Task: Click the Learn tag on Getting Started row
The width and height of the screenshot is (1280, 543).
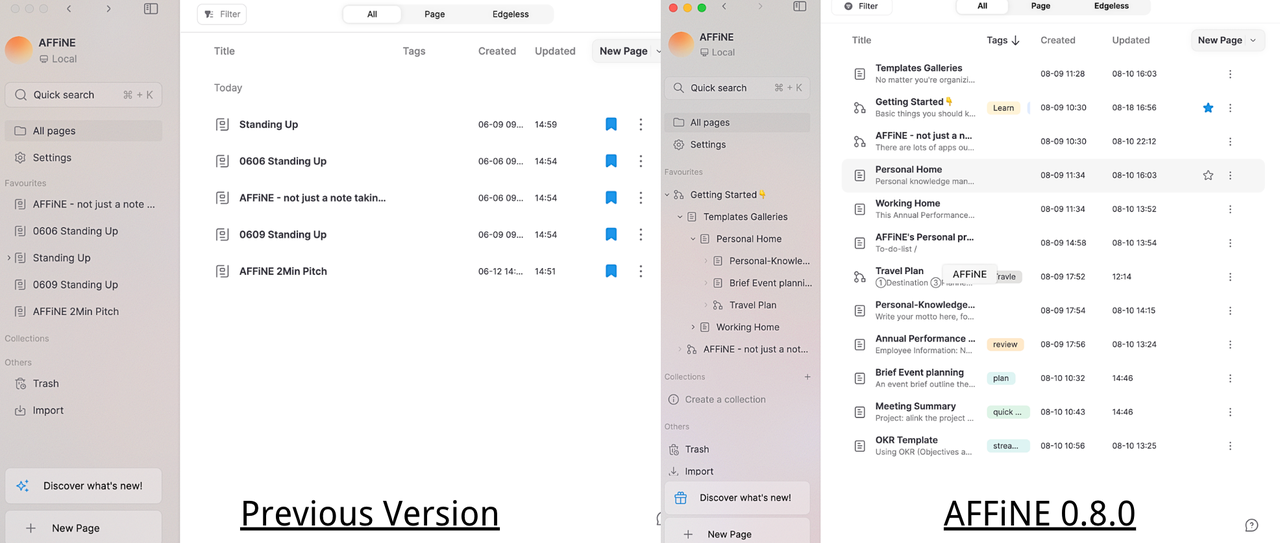Action: 1003,108
